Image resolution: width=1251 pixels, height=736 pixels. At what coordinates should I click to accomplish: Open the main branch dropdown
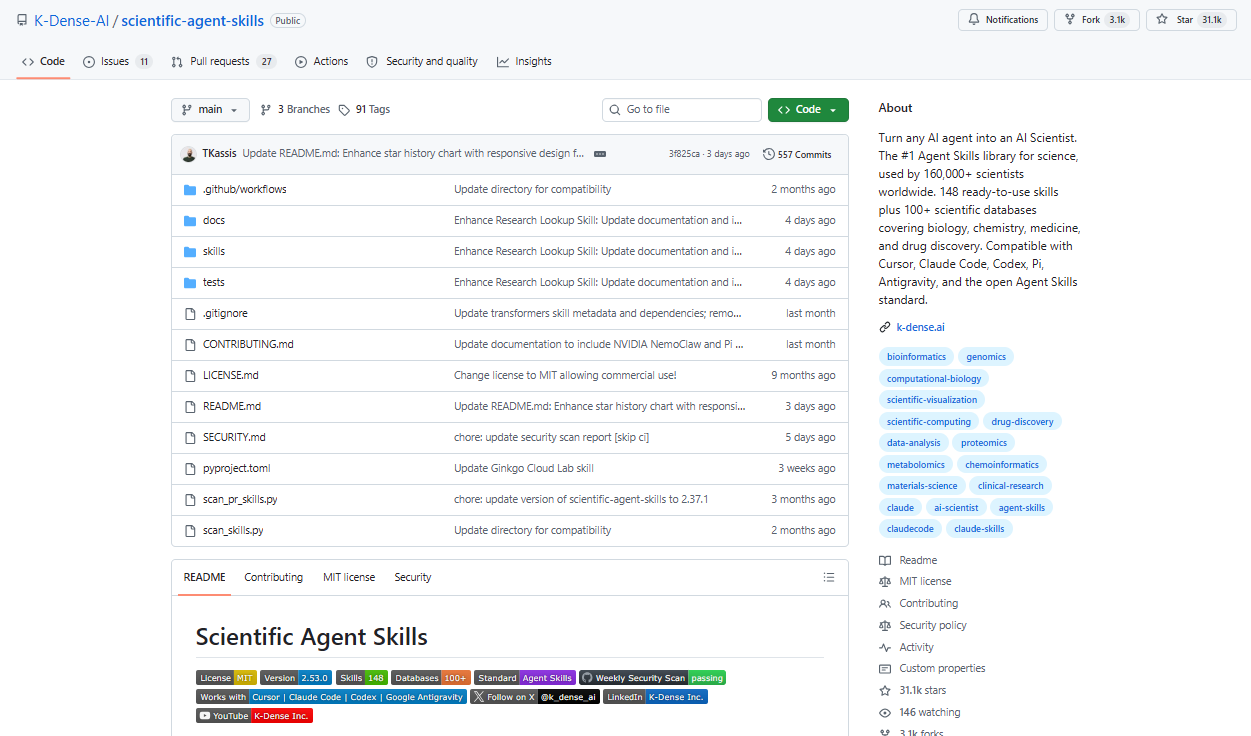coord(210,110)
